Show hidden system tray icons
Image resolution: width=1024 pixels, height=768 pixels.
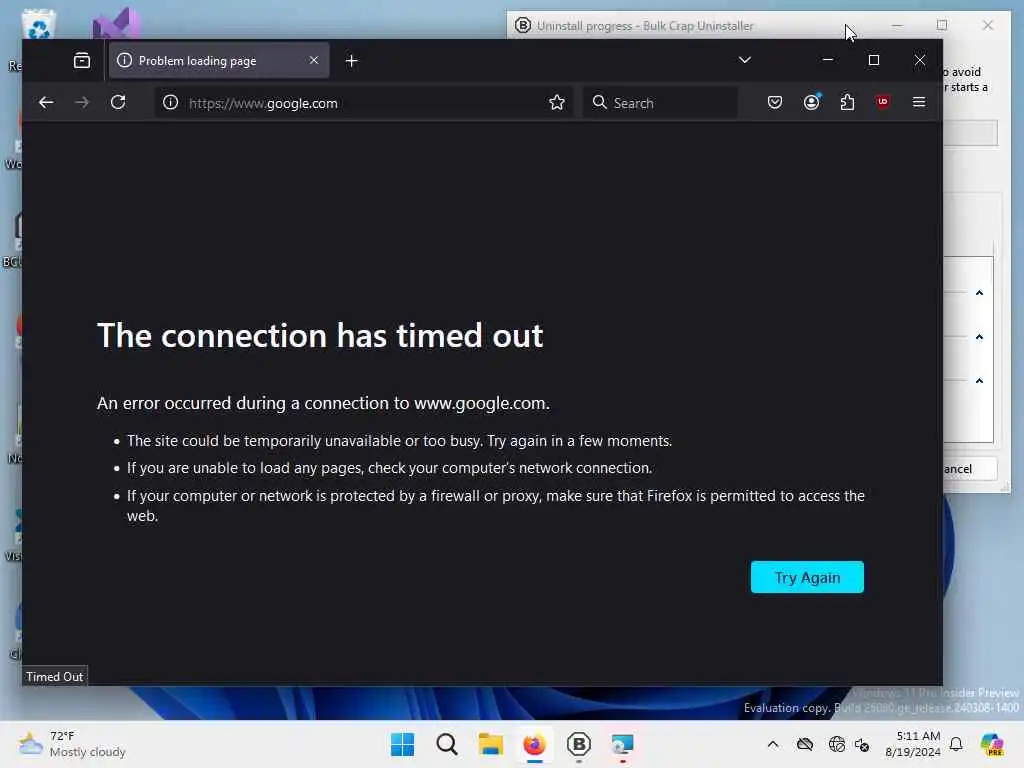(x=773, y=744)
